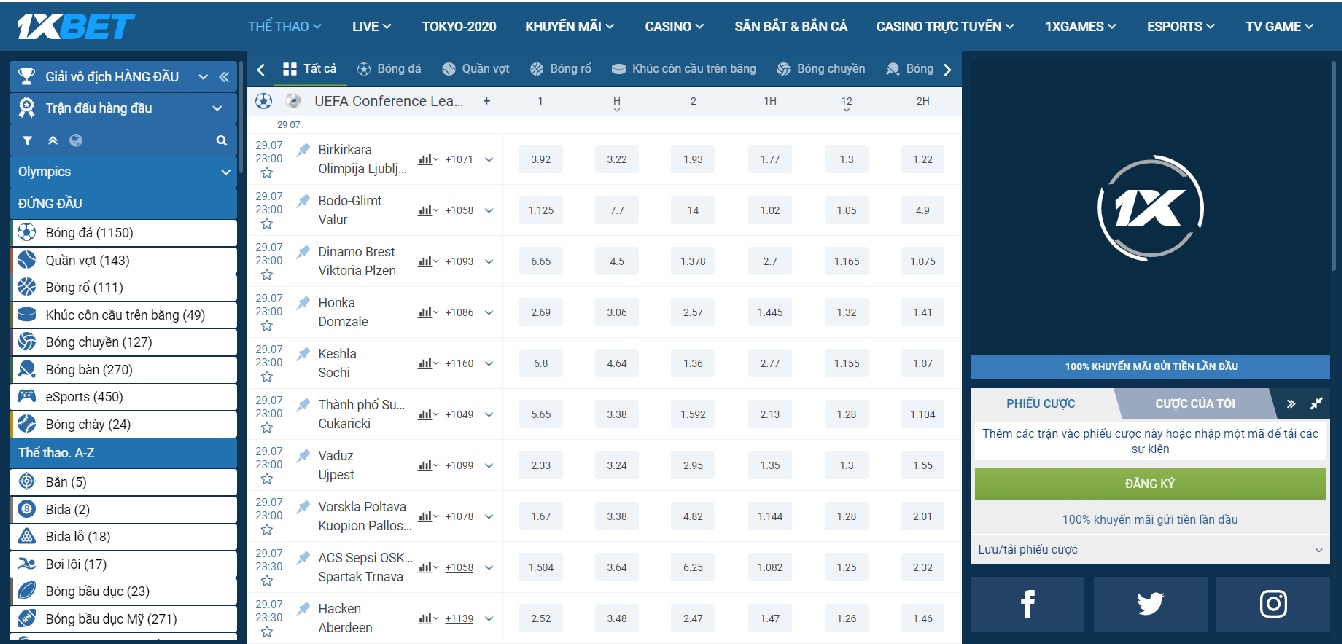Open the ESPORTS menu

tap(1181, 26)
